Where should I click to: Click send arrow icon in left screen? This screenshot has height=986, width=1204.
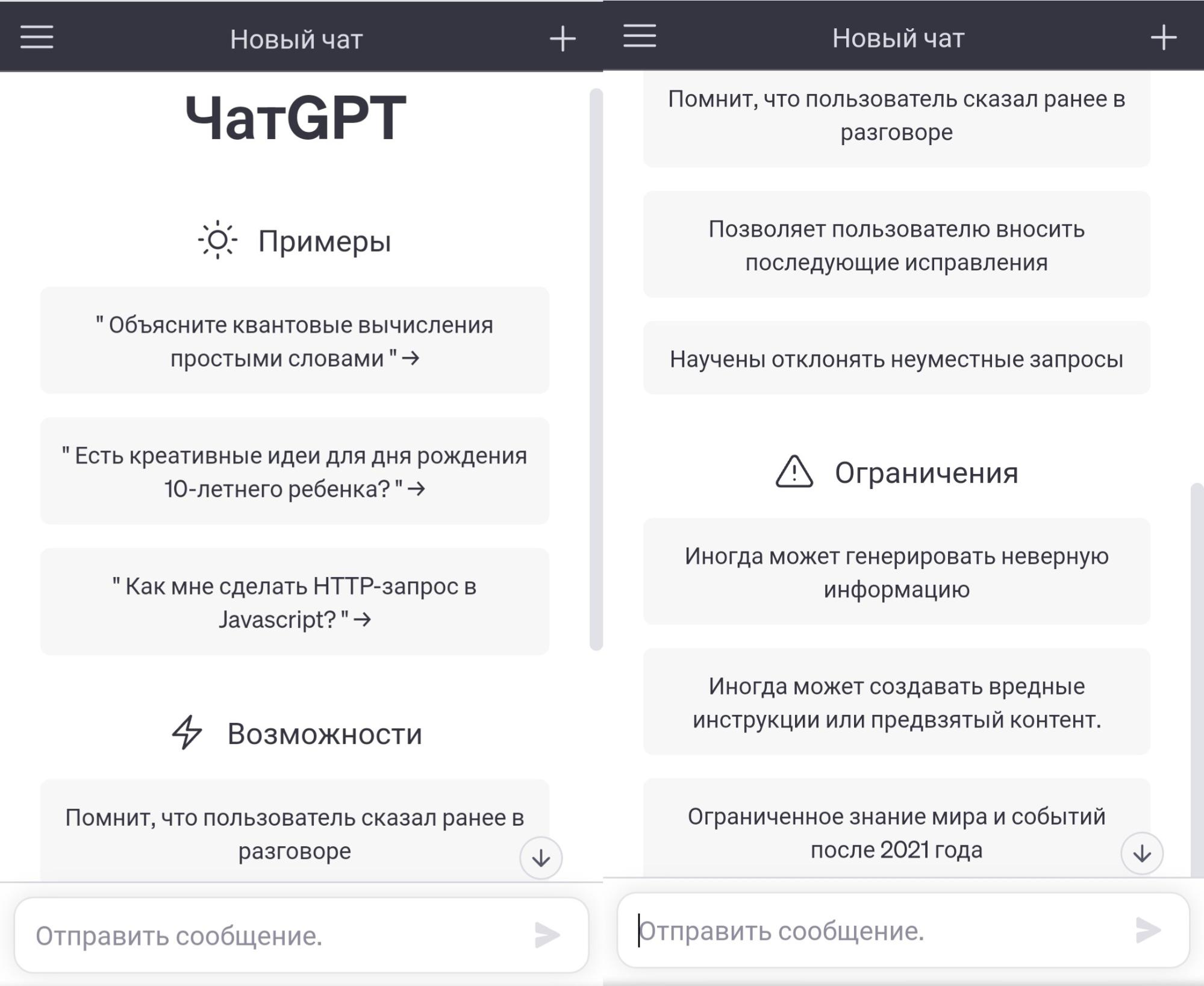(x=547, y=935)
